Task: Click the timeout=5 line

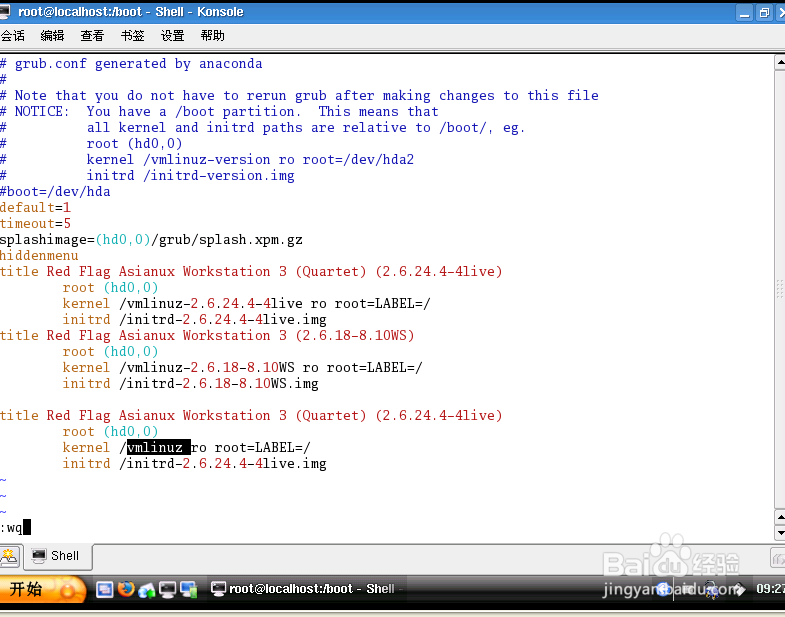Action: [x=35, y=223]
